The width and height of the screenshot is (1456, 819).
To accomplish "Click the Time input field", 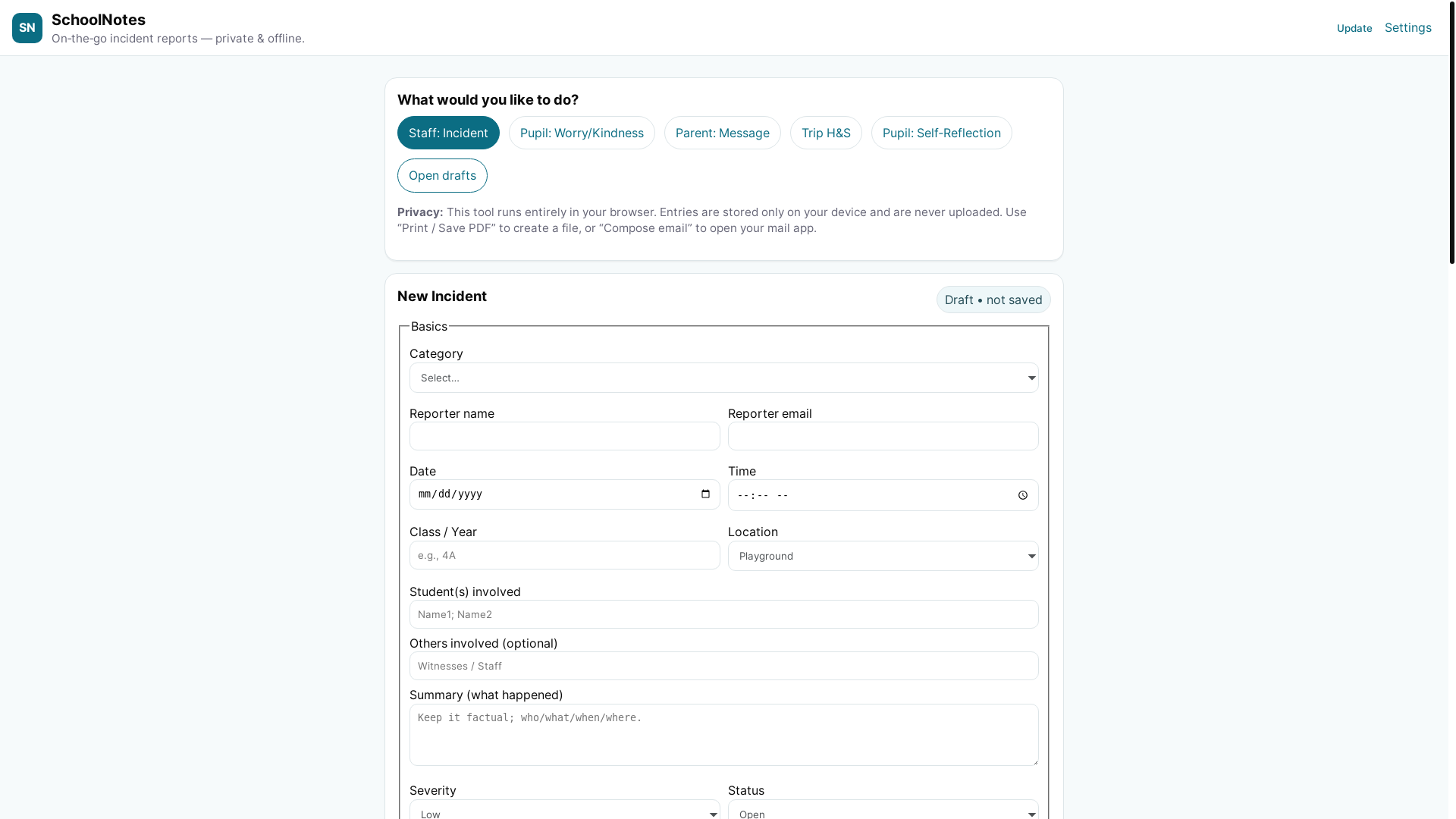I will [883, 495].
